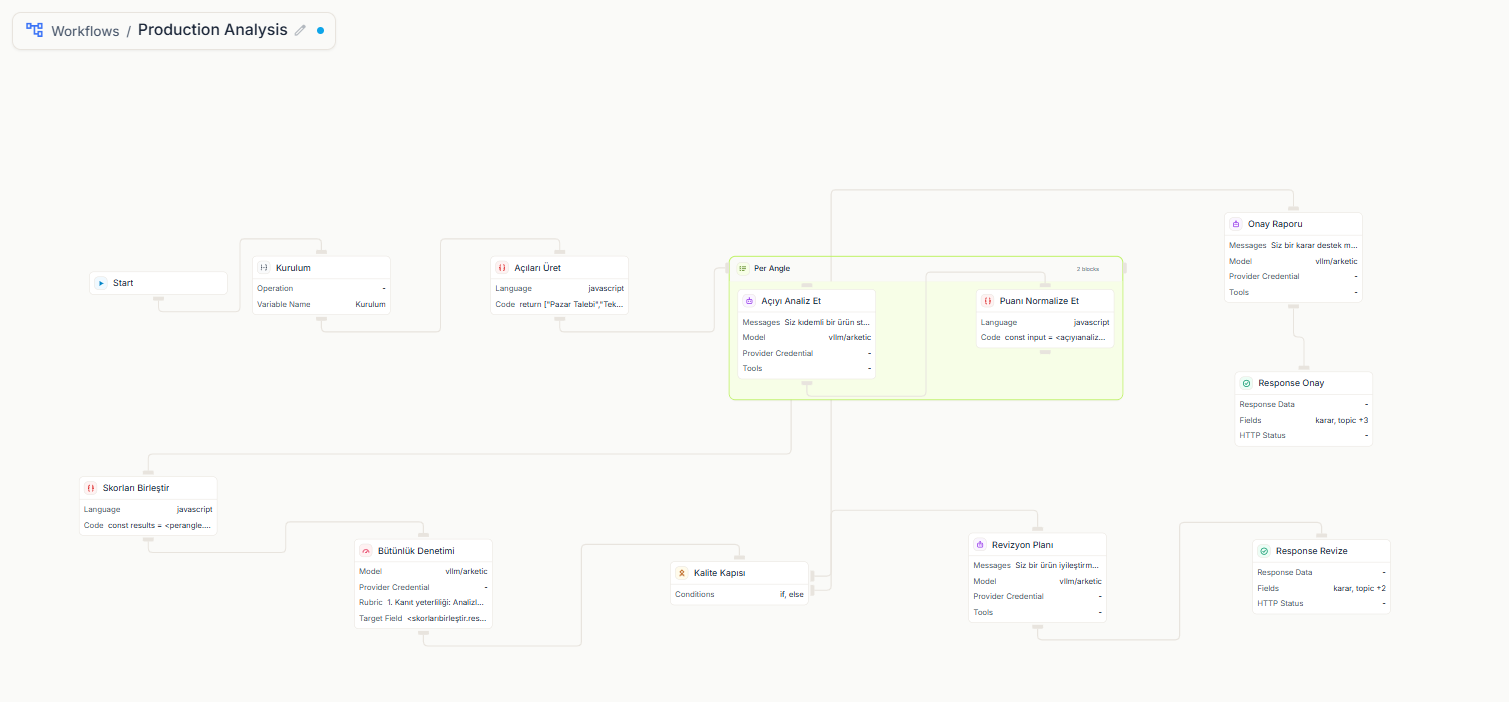Select the Revizyon Planı node title
Image resolution: width=1509 pixels, height=702 pixels.
(x=1022, y=544)
